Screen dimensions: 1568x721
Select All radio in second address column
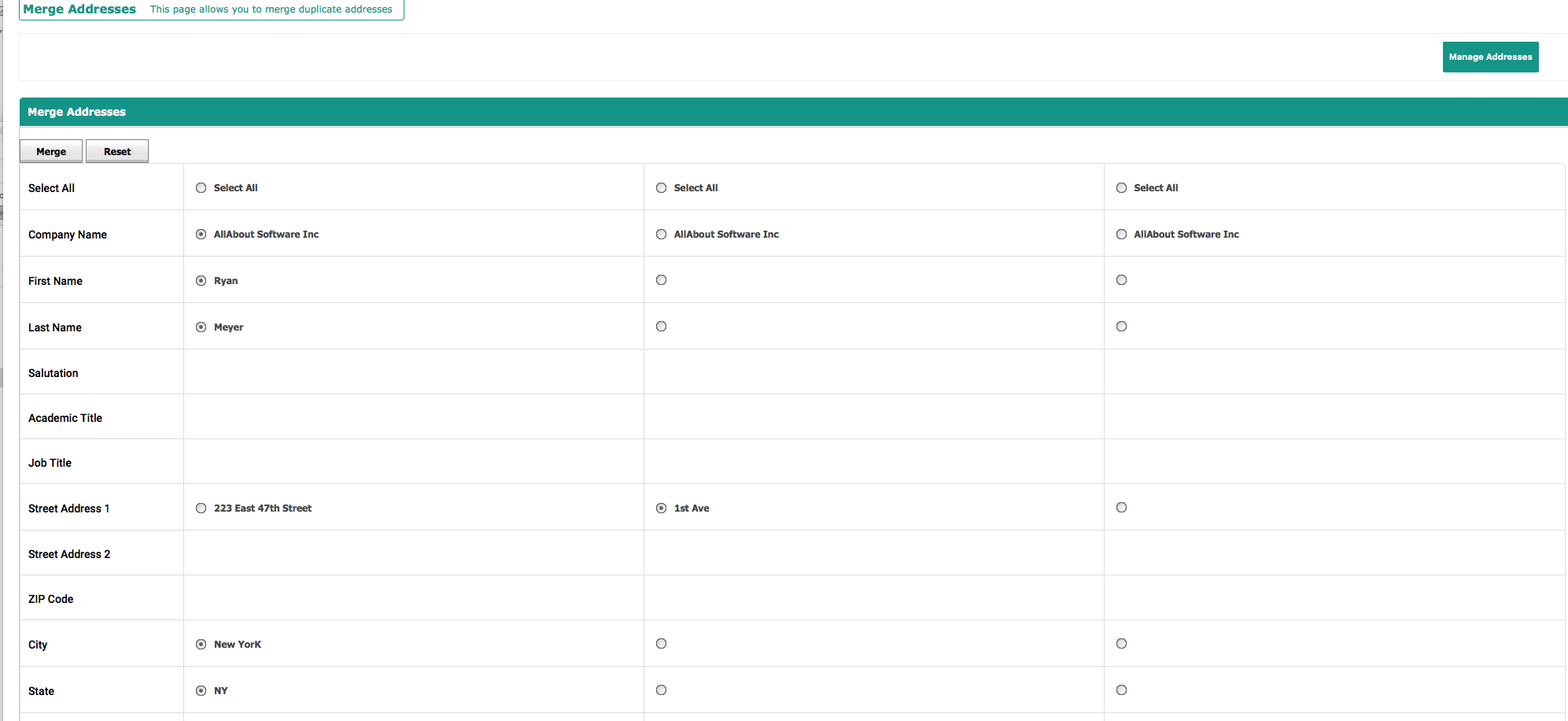click(x=662, y=188)
